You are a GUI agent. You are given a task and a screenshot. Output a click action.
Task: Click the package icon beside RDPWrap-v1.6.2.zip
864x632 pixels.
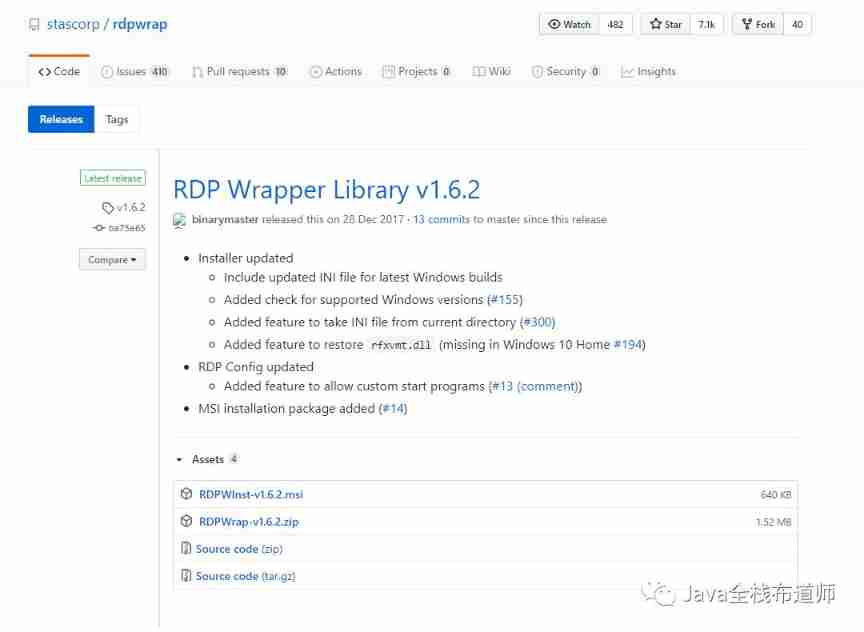186,521
